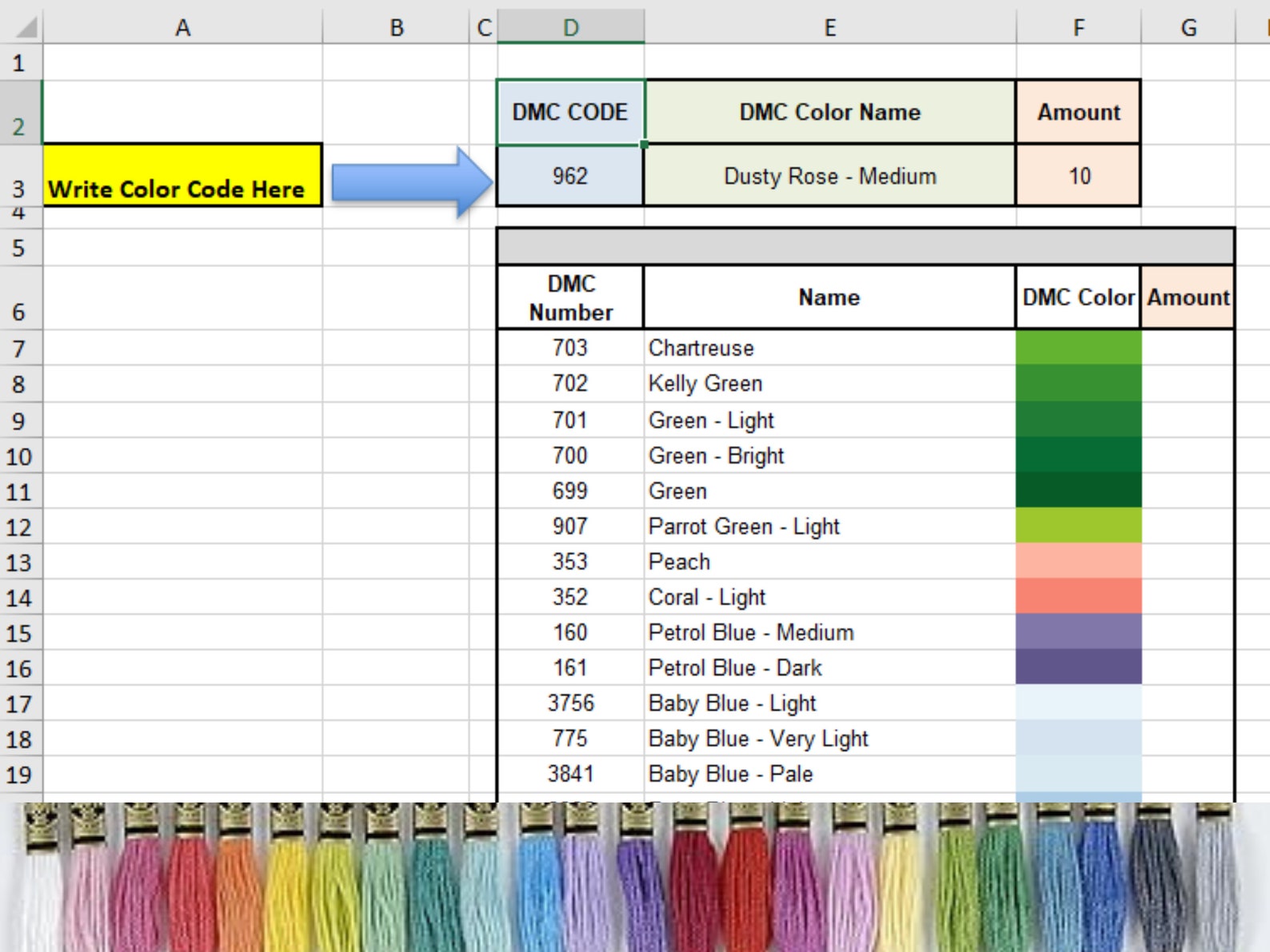Screen dimensions: 1270x952
Task: Click the 'Green - Bright' name cell
Action: 829,455
